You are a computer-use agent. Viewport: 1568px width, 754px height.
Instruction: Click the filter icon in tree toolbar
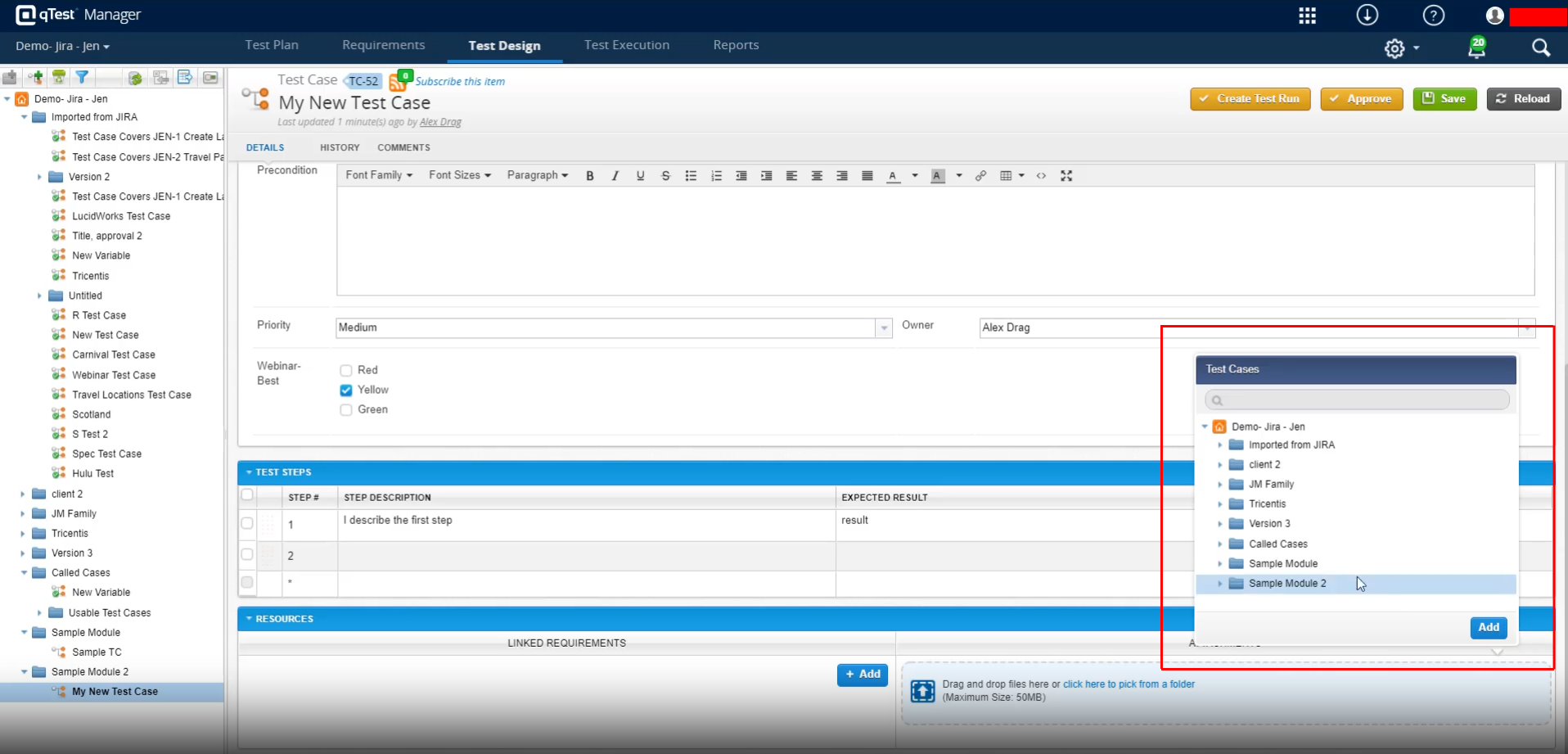82,78
